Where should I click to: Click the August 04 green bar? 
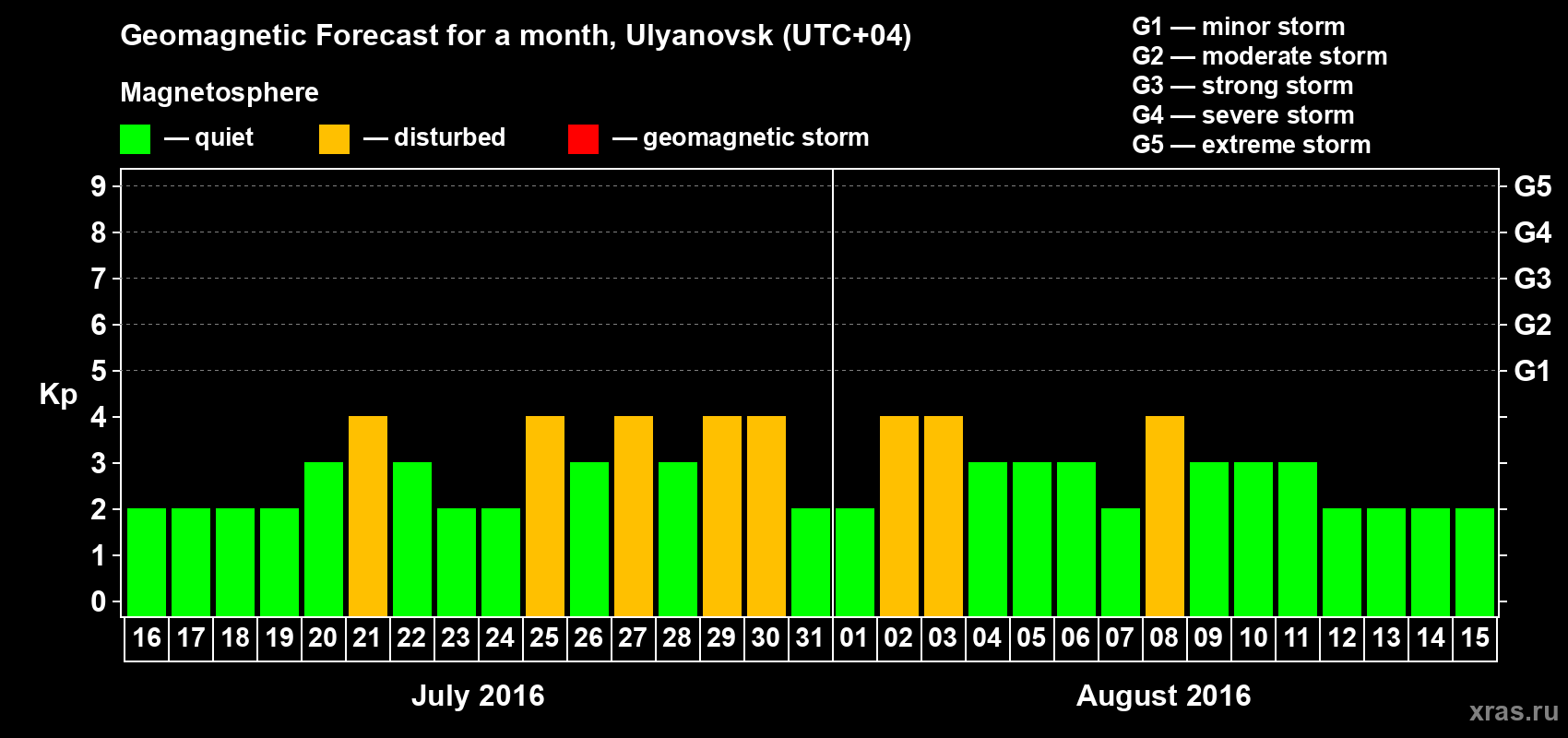pos(988,539)
